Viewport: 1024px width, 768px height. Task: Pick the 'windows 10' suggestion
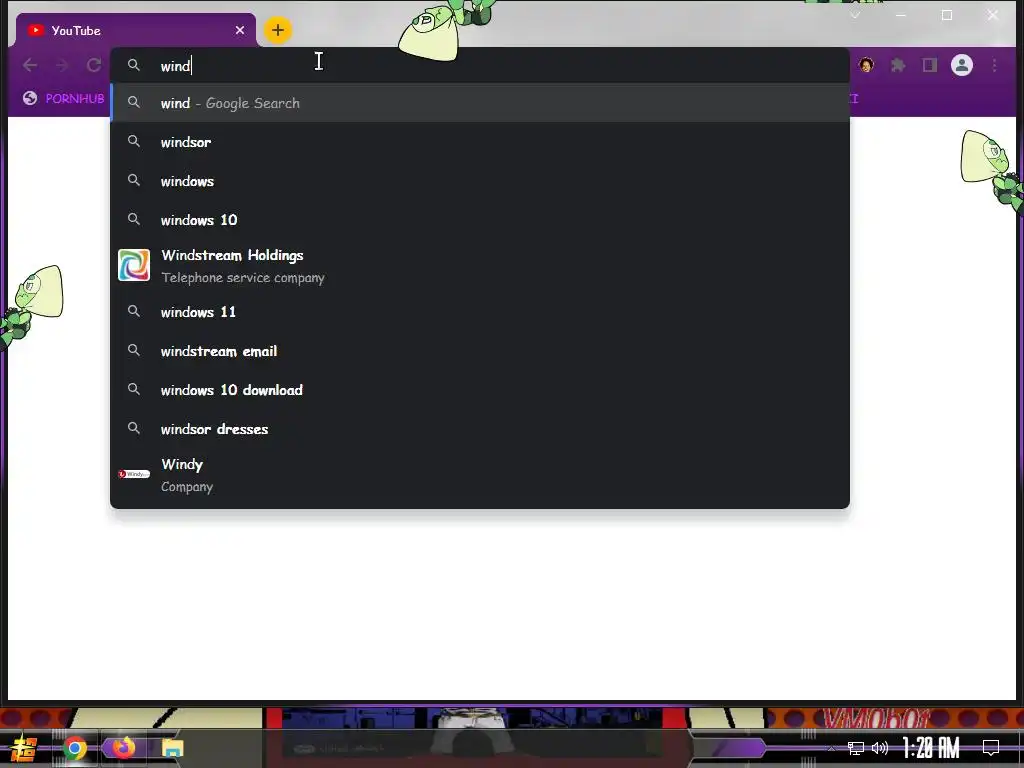(480, 220)
